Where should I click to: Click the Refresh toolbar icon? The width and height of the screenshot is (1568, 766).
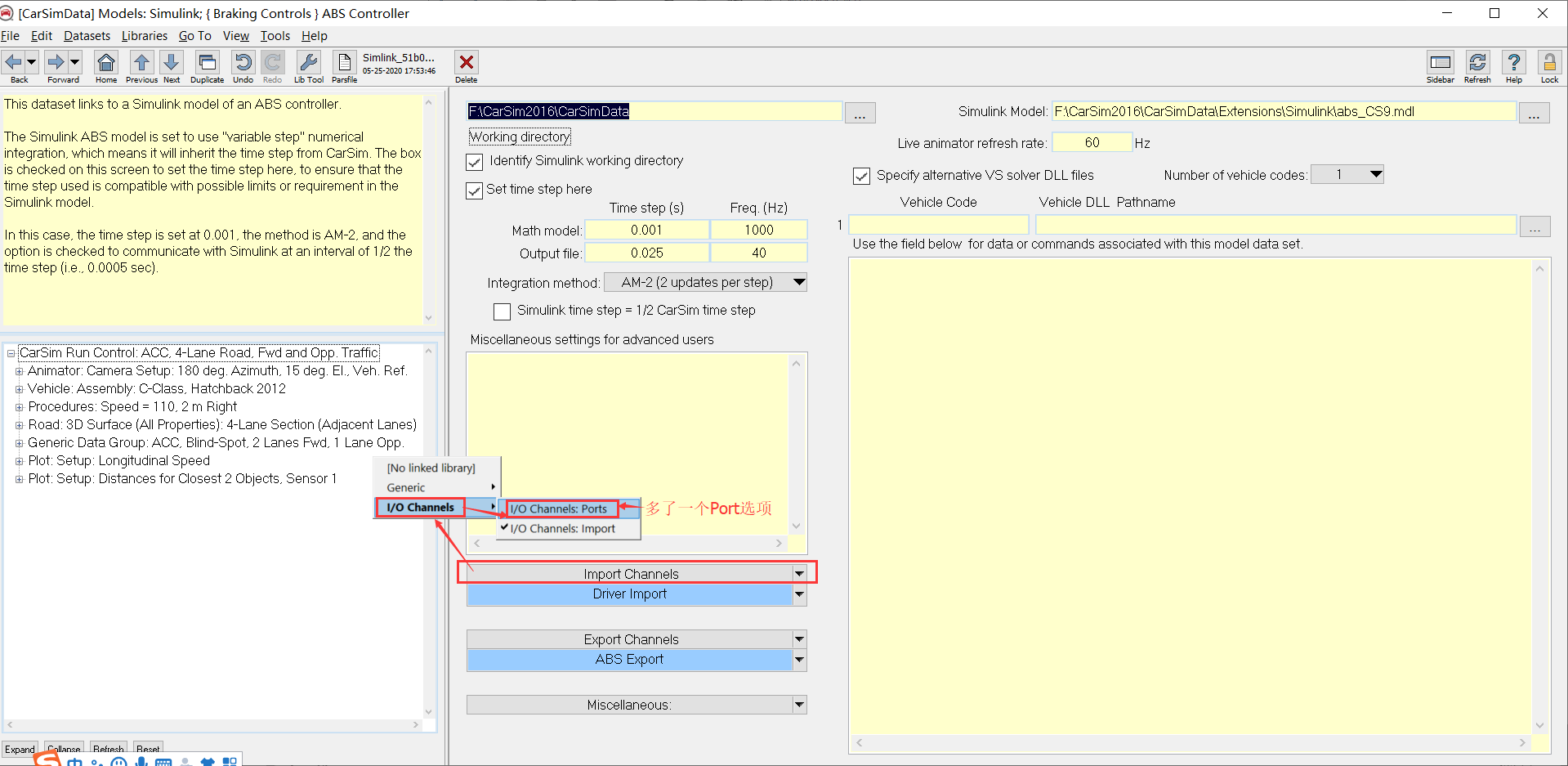(1477, 62)
